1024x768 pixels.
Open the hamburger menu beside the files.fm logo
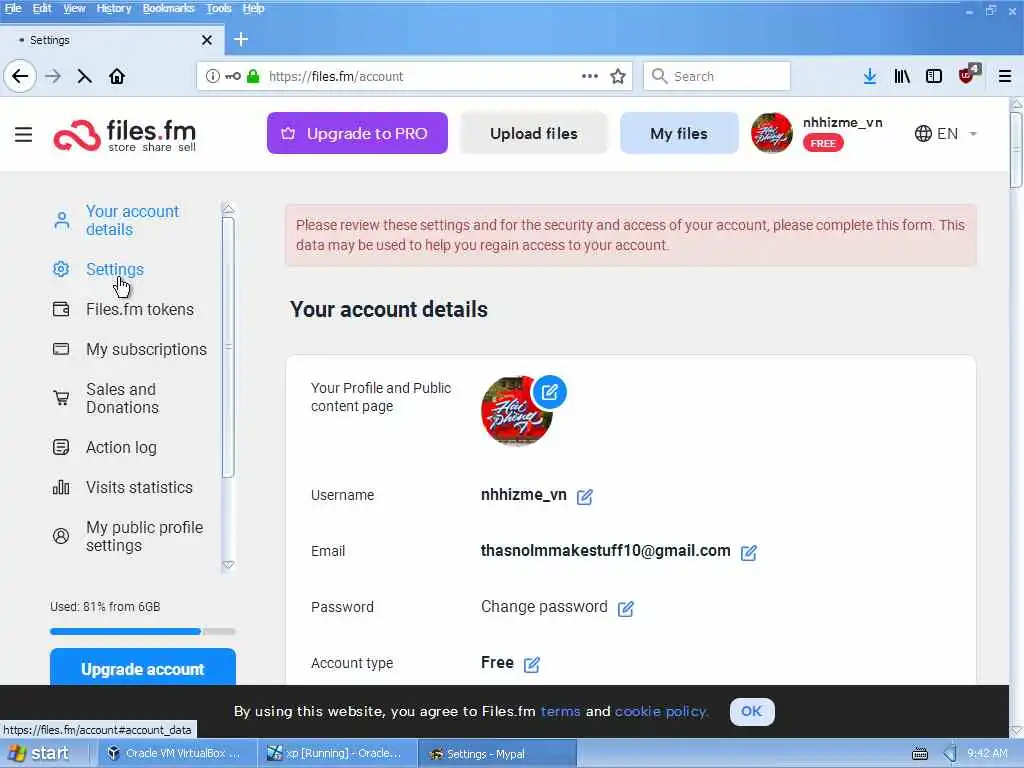(24, 135)
